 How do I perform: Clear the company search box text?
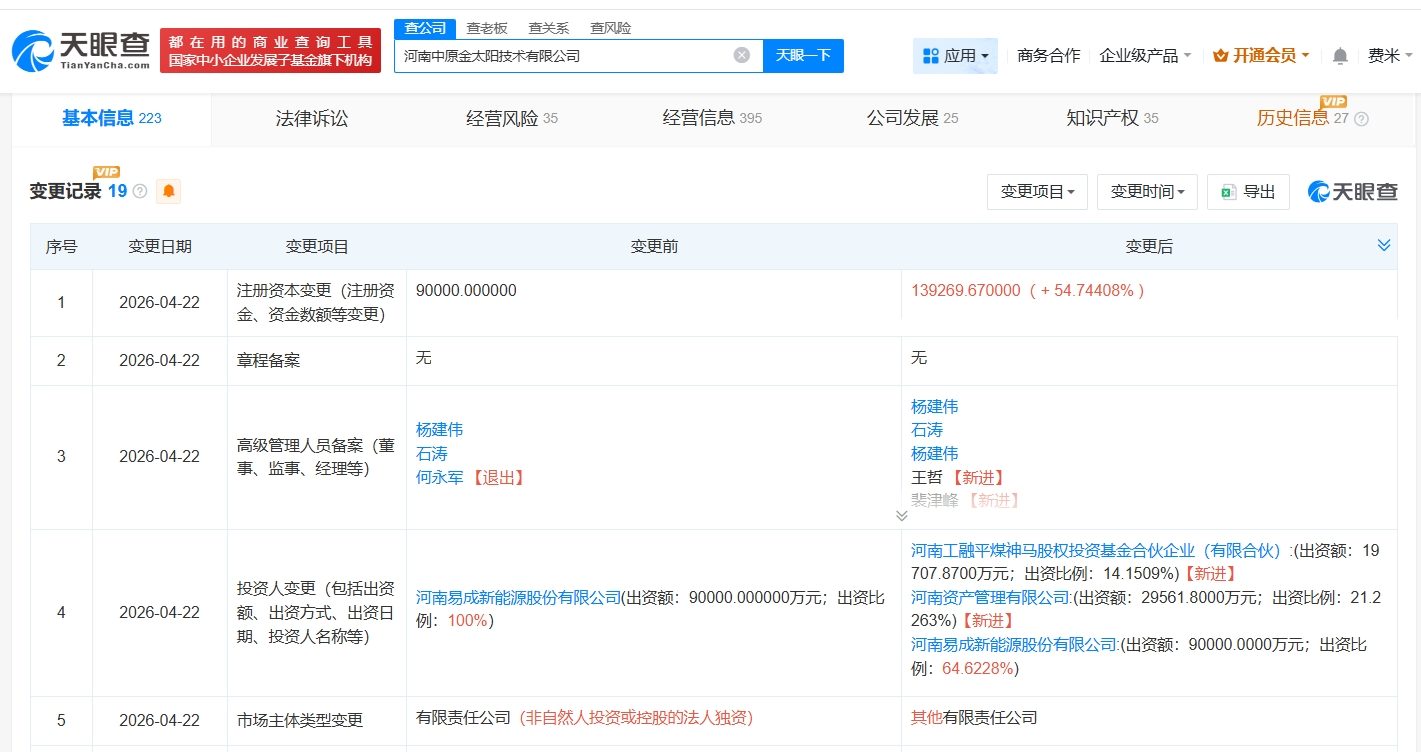[x=741, y=55]
